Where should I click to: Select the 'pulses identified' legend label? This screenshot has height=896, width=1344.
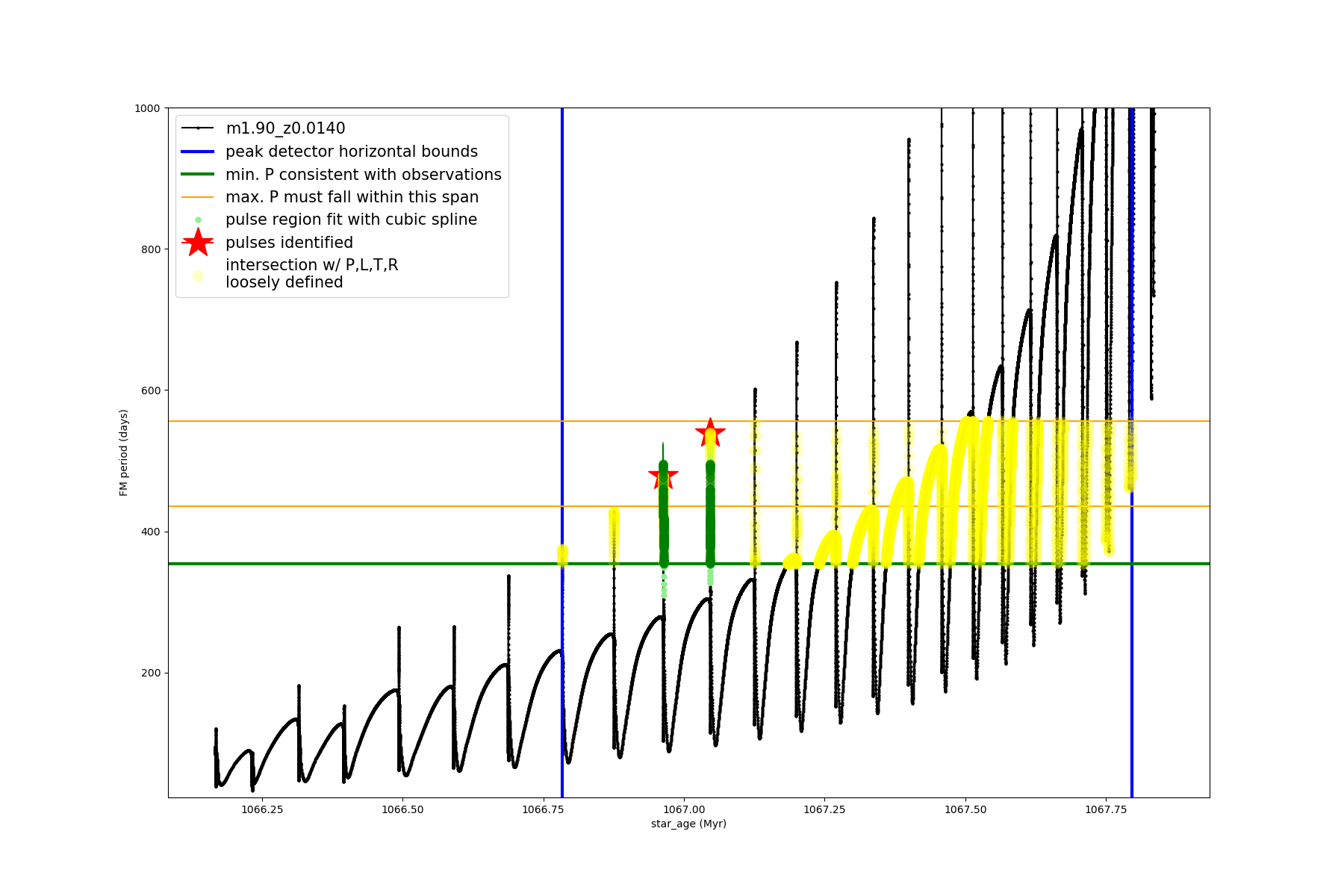289,243
